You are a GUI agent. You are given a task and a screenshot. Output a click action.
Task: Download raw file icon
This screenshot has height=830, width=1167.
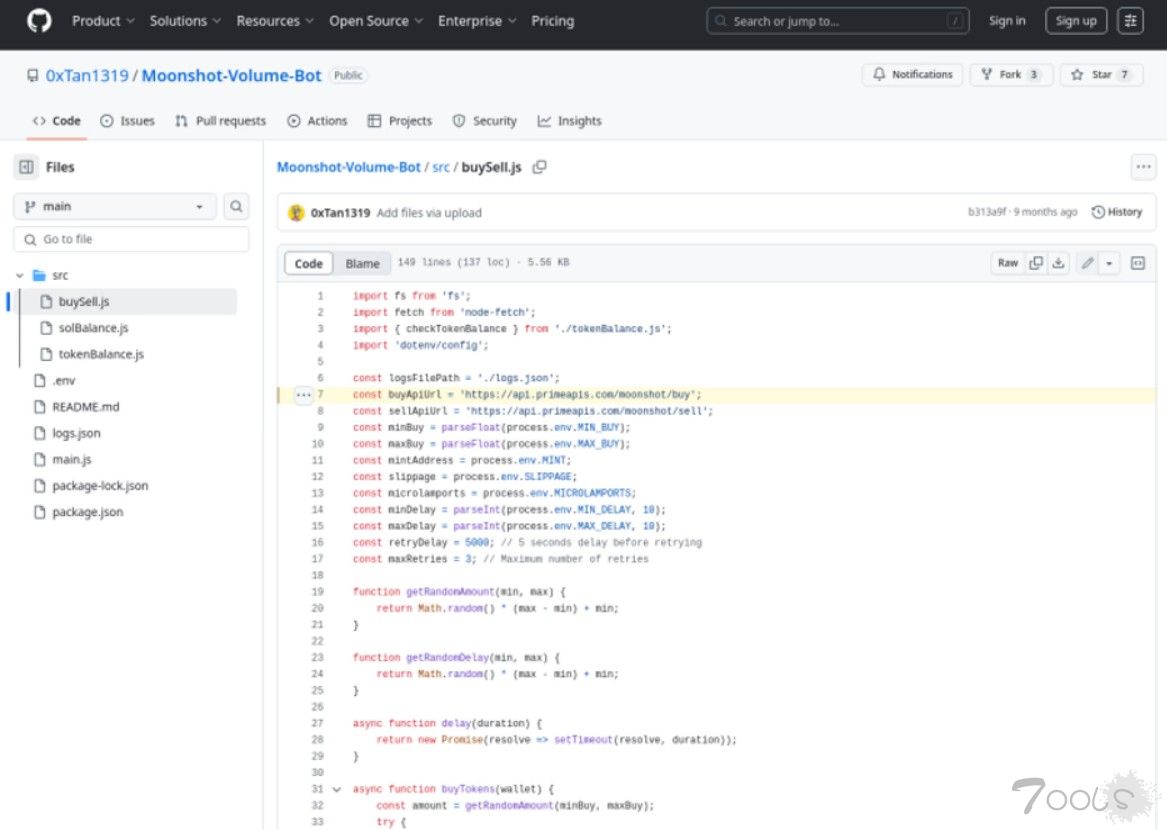coord(1058,263)
